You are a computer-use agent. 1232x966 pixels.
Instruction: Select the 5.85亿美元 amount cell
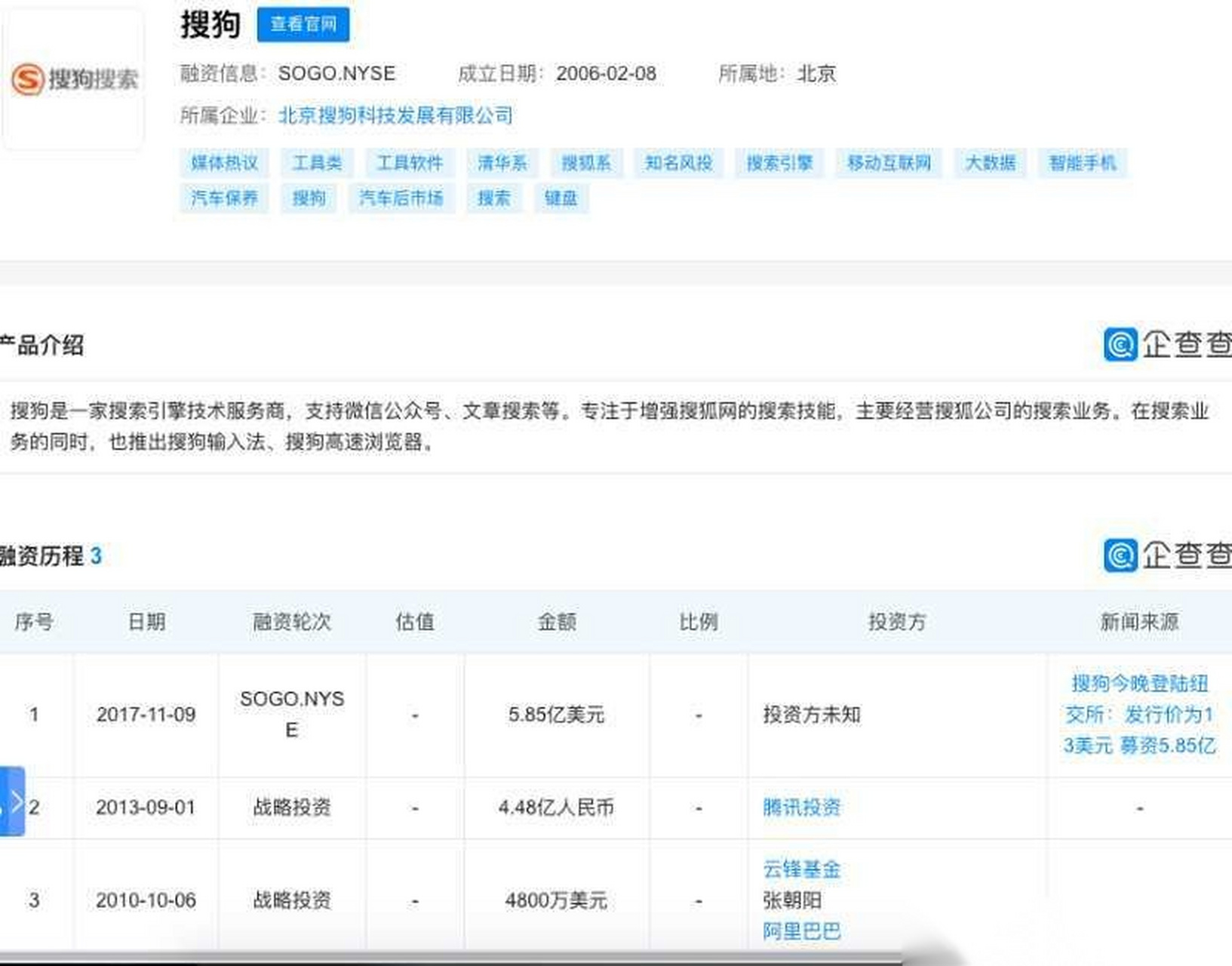point(557,715)
